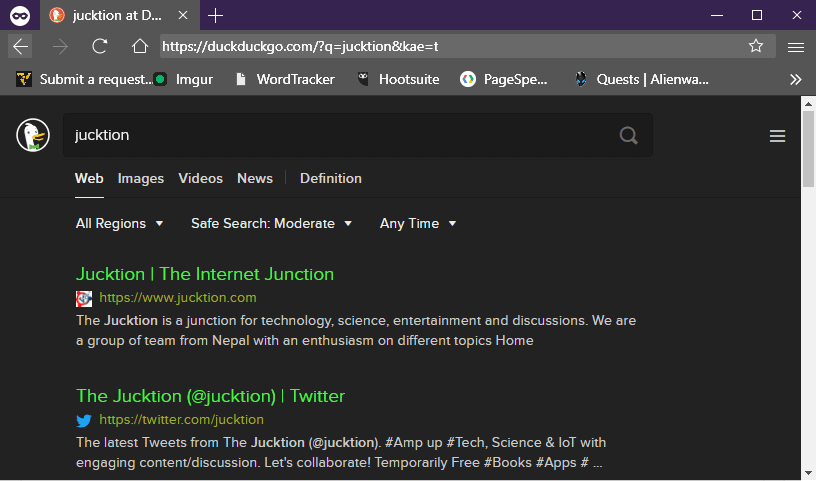Click the DuckDuckGo duck logo

33,135
